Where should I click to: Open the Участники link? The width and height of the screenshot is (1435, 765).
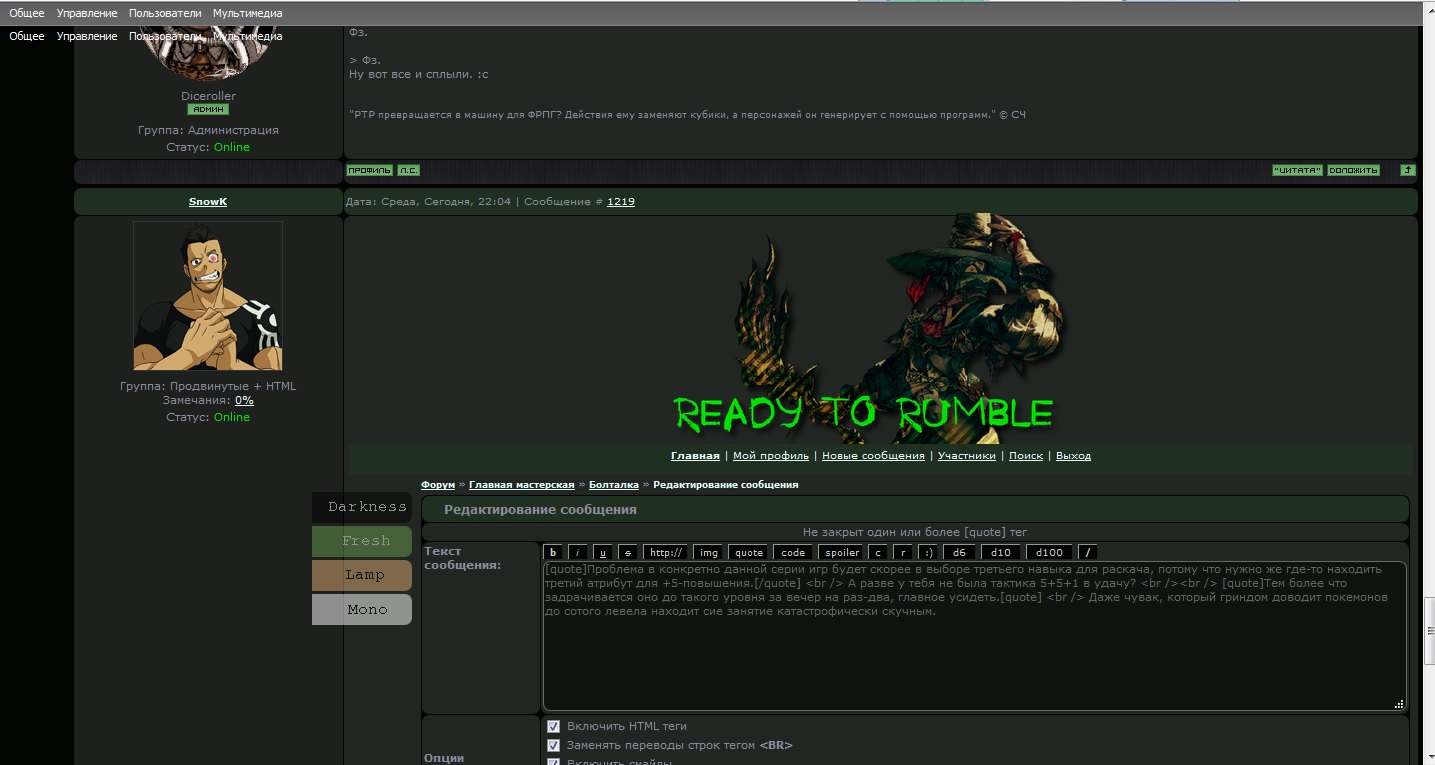967,455
